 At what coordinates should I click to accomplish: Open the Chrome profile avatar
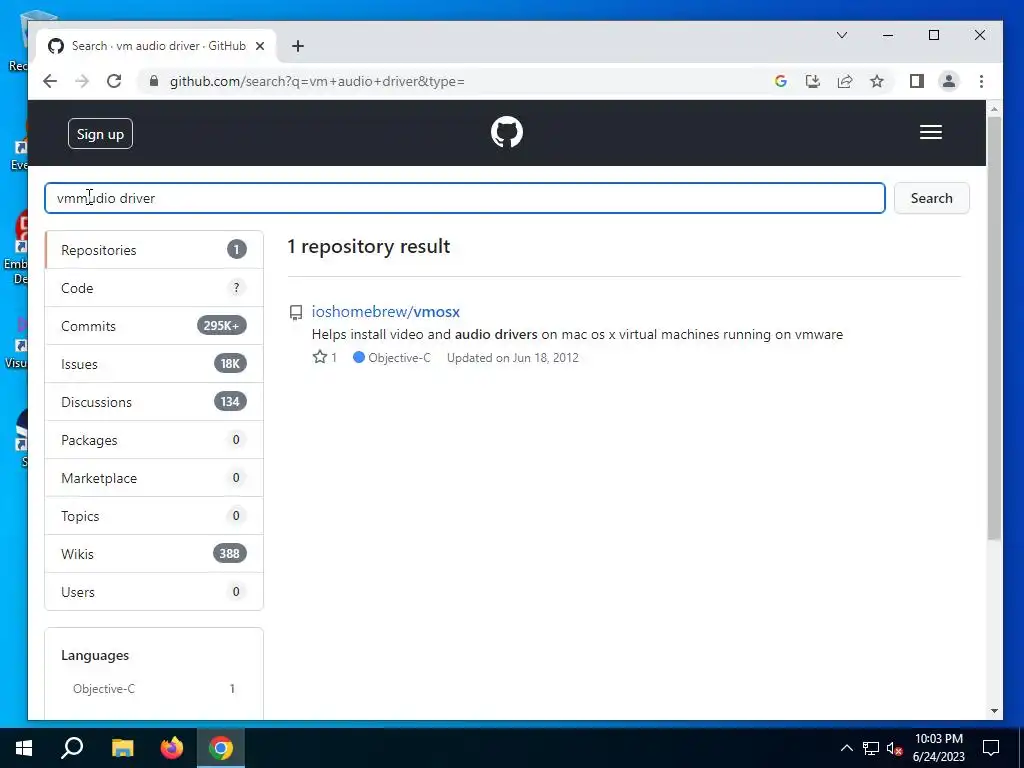click(x=948, y=81)
